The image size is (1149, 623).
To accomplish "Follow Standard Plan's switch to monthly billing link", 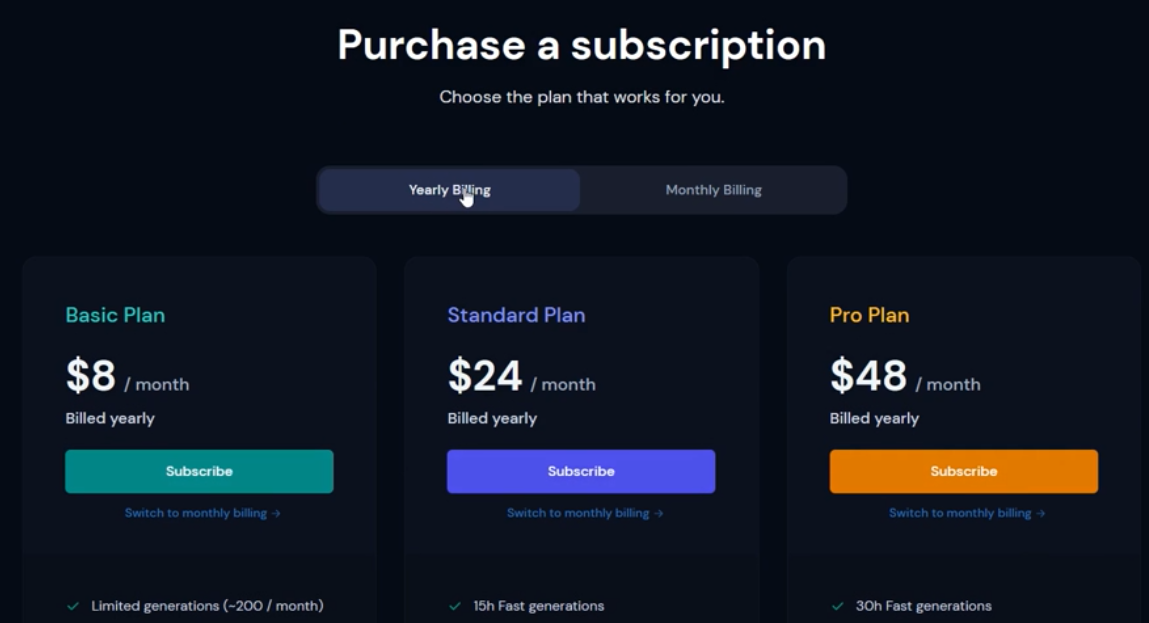I will pyautogui.click(x=584, y=513).
